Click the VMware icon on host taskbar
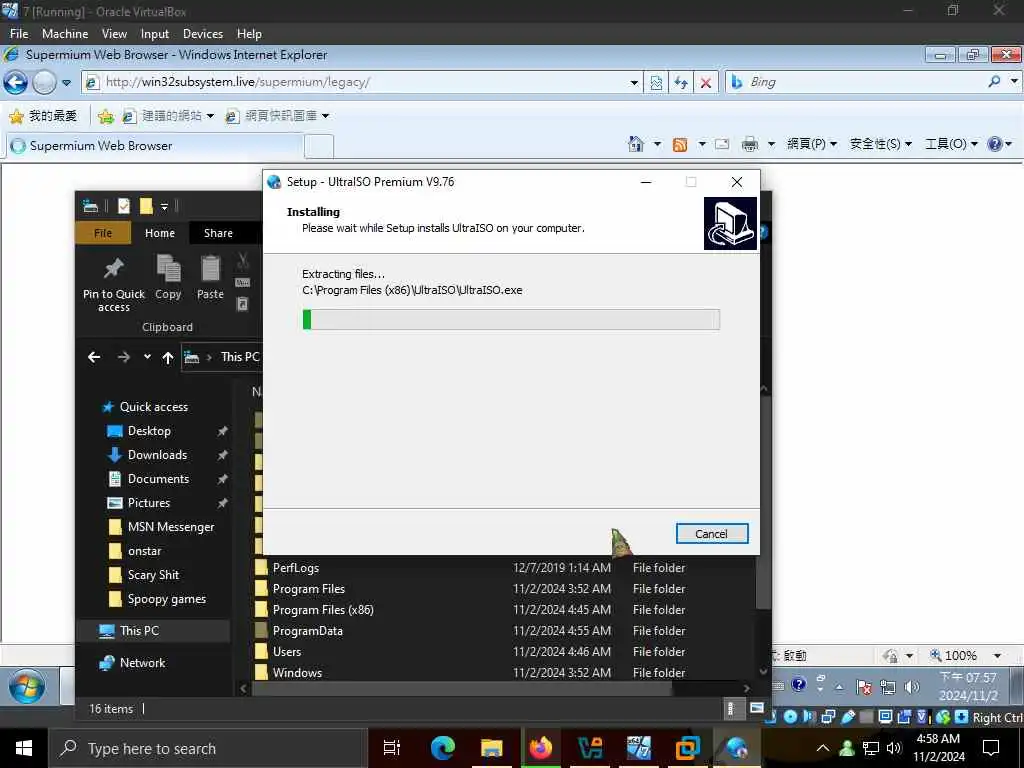Image resolution: width=1024 pixels, height=768 pixels. 688,748
